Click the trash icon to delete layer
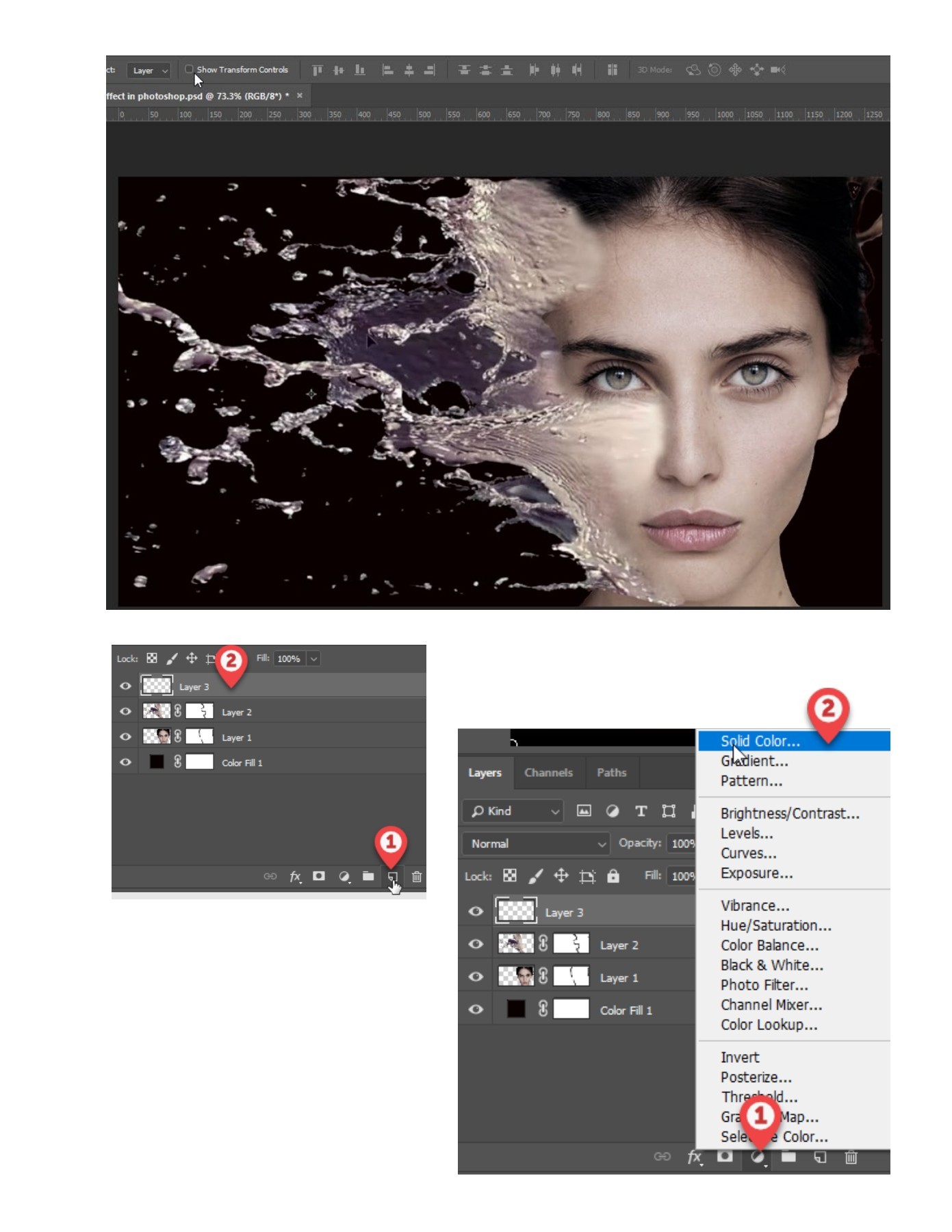 pos(851,1157)
